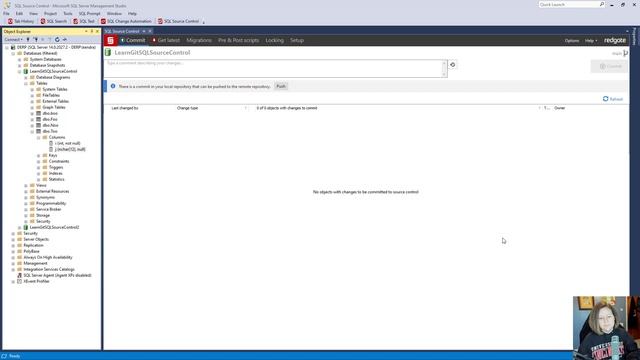
Task: Click the green LearnGitSQLSourceControl database icon in header
Action: pos(108,52)
